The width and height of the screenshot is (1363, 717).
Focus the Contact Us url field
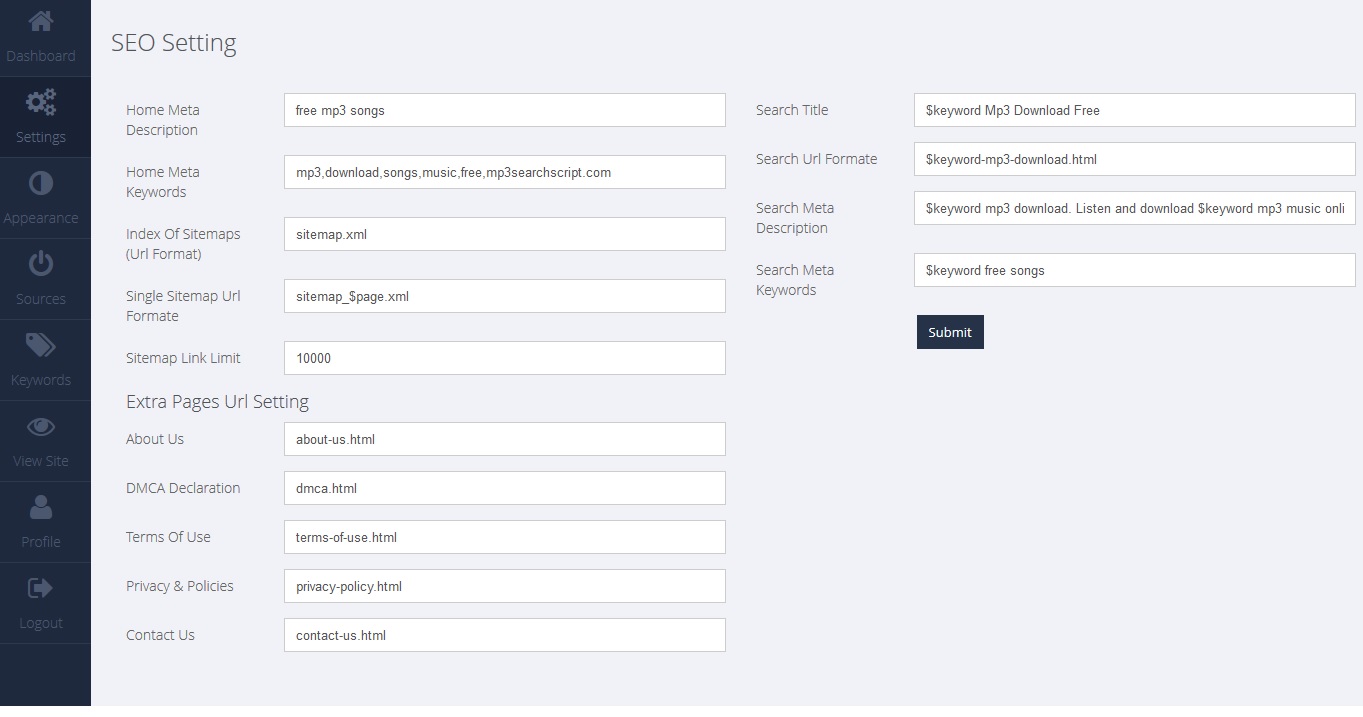504,635
